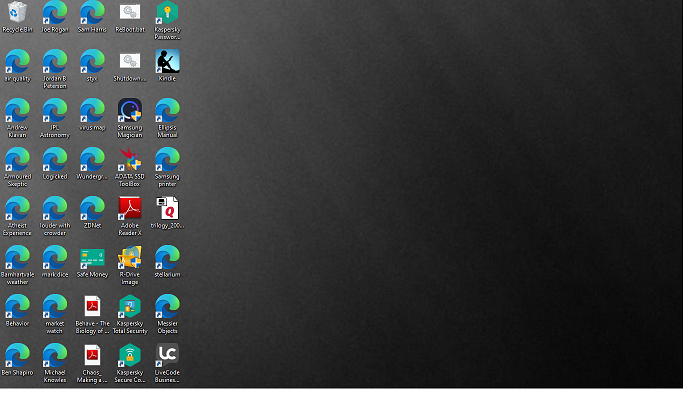Screen dimensions: 700x400
Task: Click the Kaspersky Password Manager shortcut
Action: click(x=167, y=14)
